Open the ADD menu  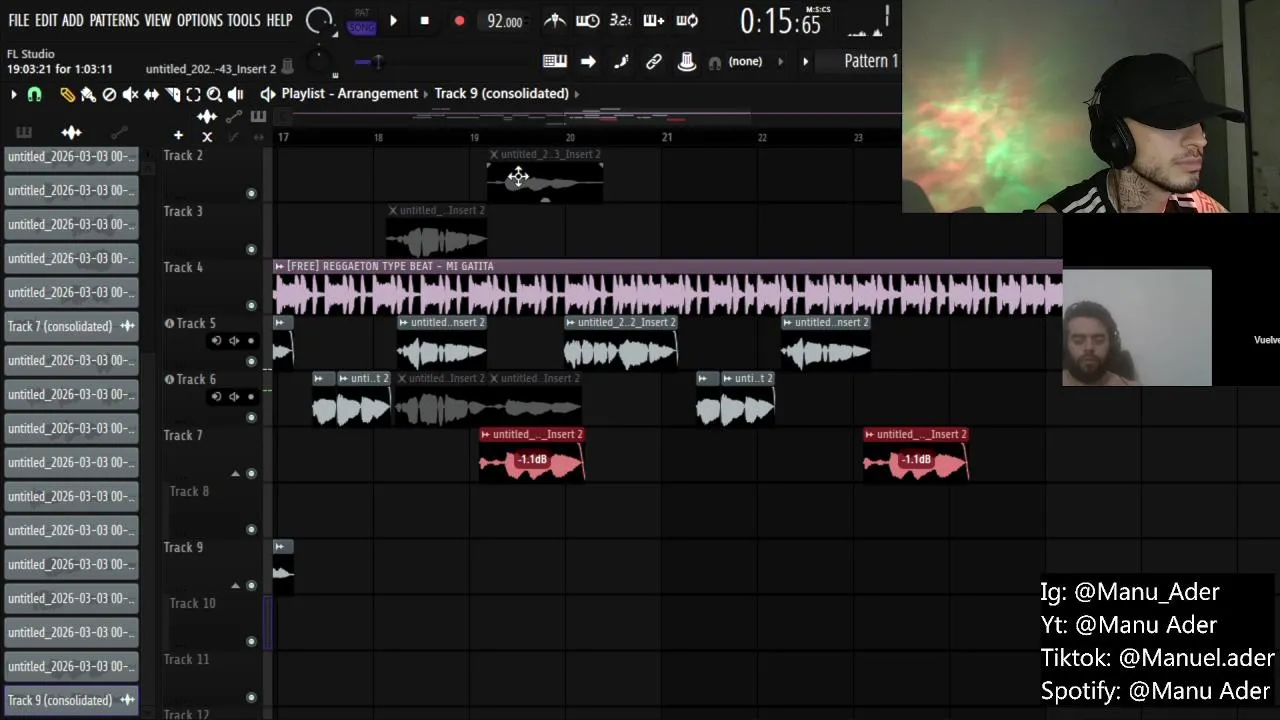pos(73,20)
